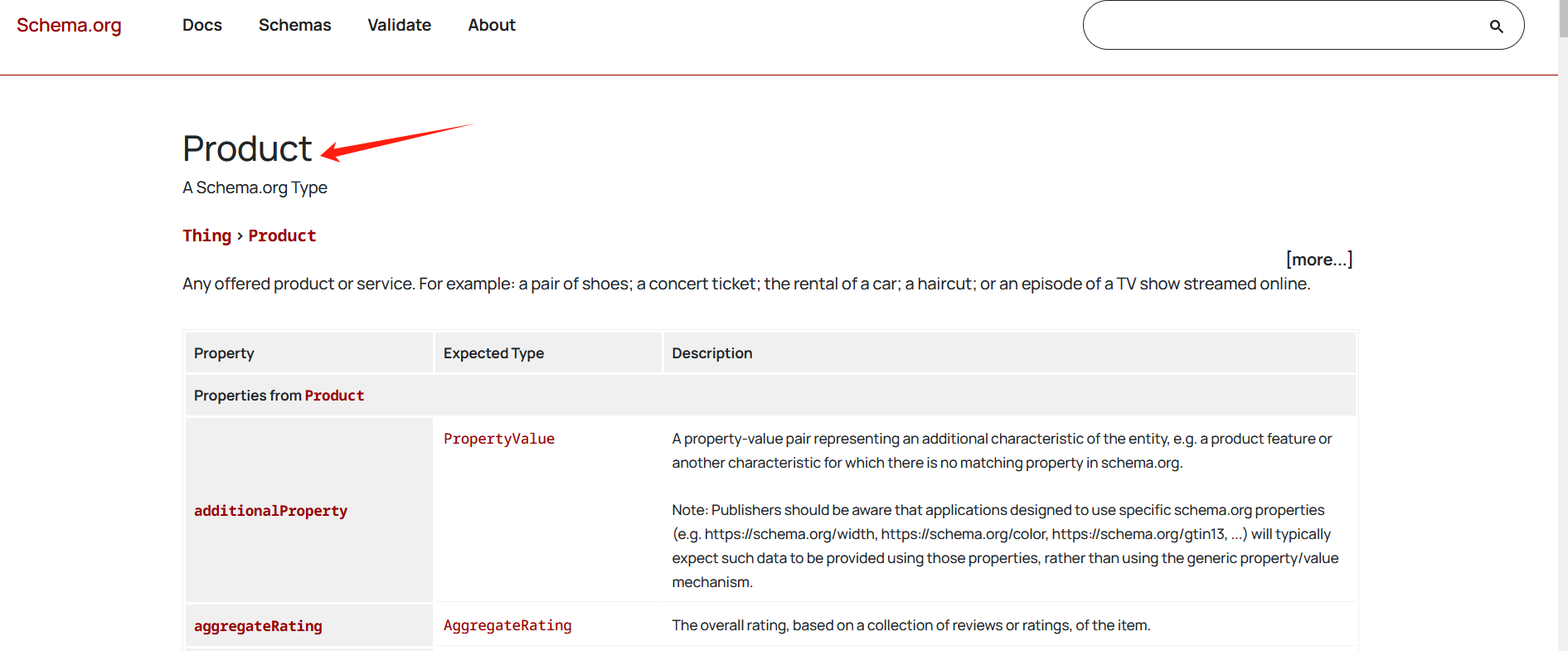Open the AggregateRating expected type link

(507, 625)
